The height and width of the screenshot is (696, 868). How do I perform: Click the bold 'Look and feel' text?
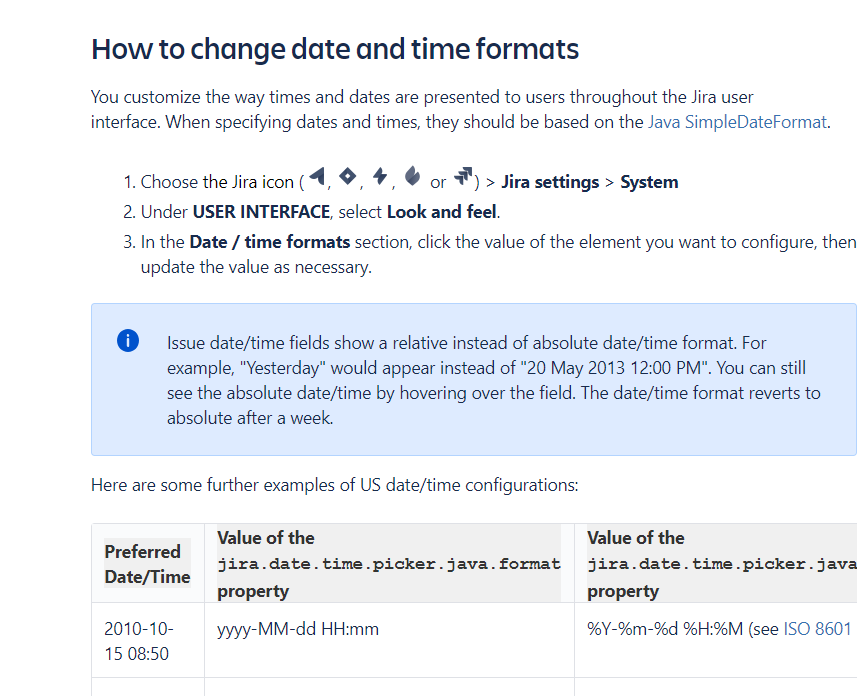[441, 212]
